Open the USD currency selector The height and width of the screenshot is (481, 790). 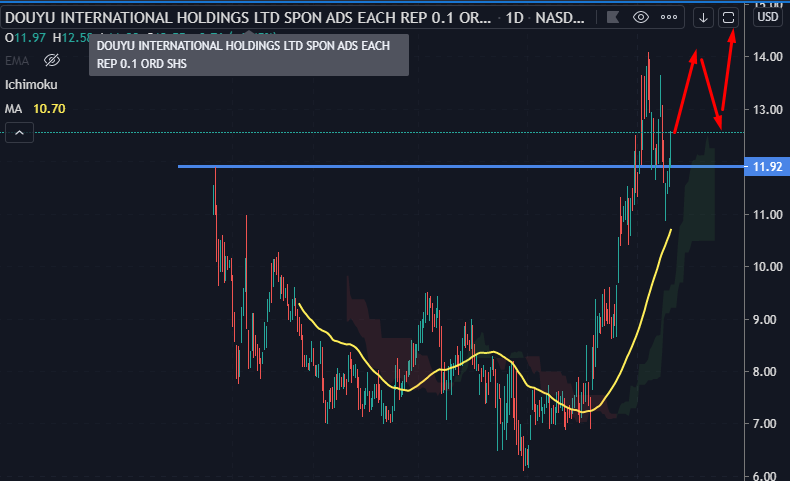[x=768, y=17]
